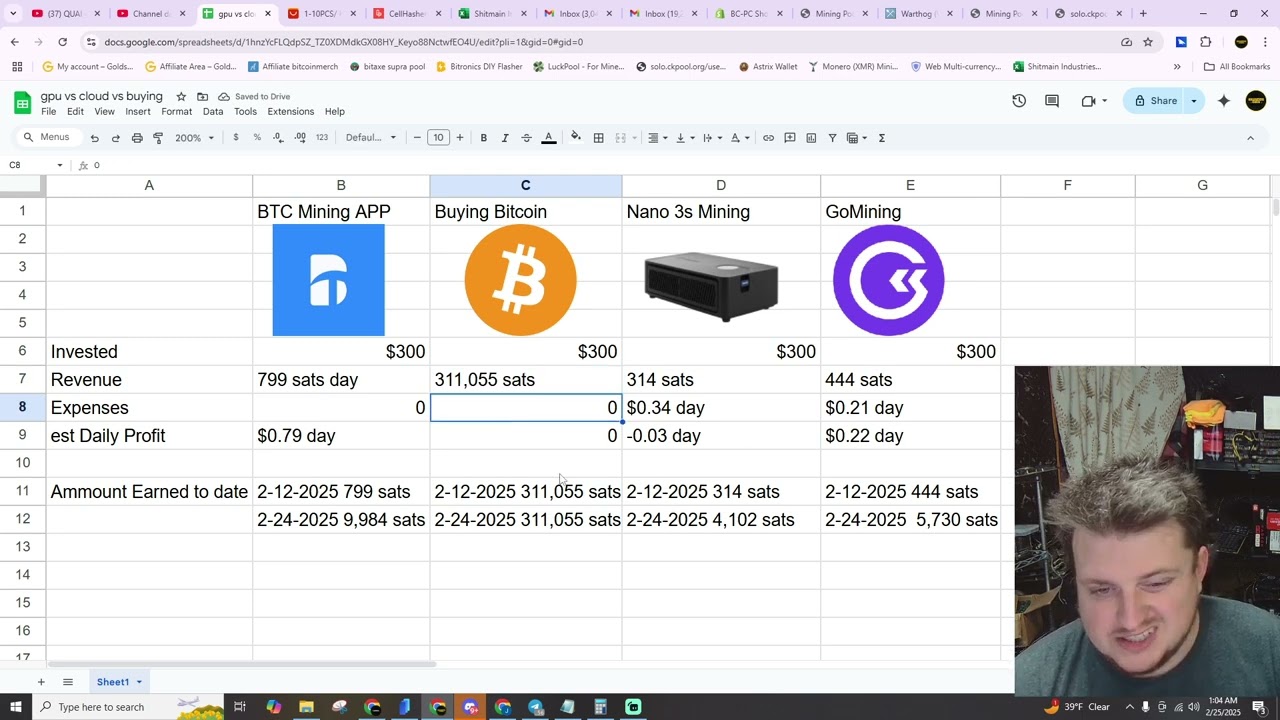Viewport: 1280px width, 720px height.
Task: Star the document gpu vs cloud vs buying
Action: point(181,97)
